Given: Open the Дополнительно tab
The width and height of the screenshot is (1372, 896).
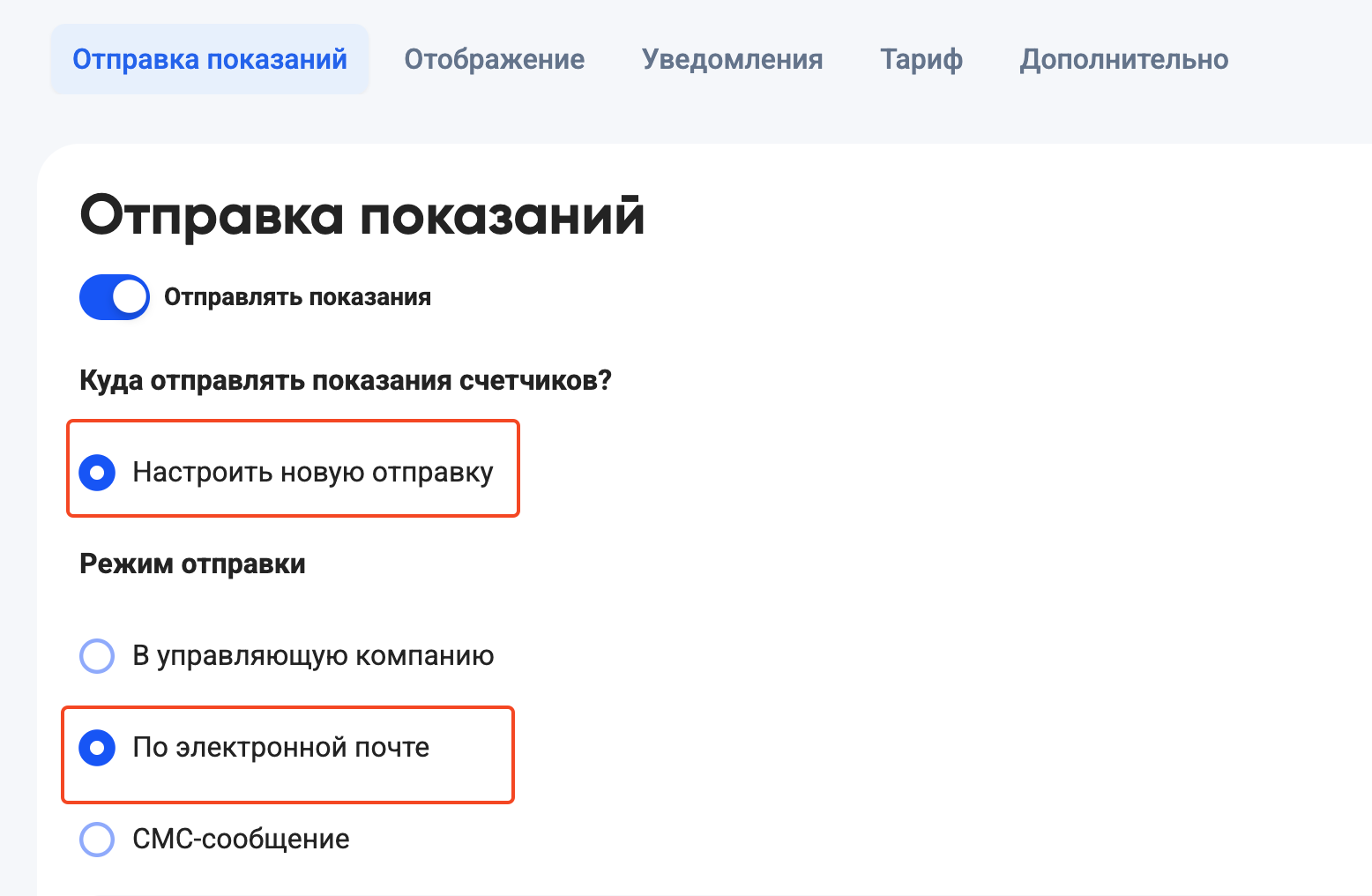Looking at the screenshot, I should (x=1123, y=59).
